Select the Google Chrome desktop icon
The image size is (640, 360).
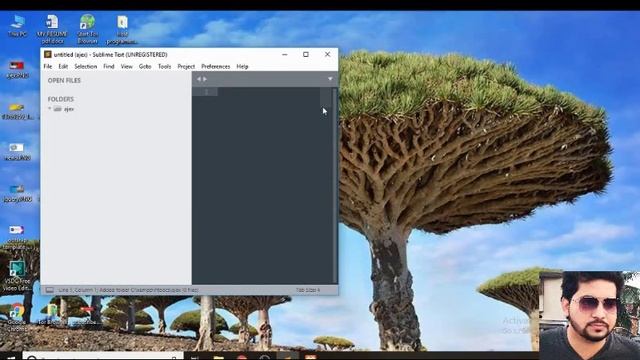[x=17, y=317]
